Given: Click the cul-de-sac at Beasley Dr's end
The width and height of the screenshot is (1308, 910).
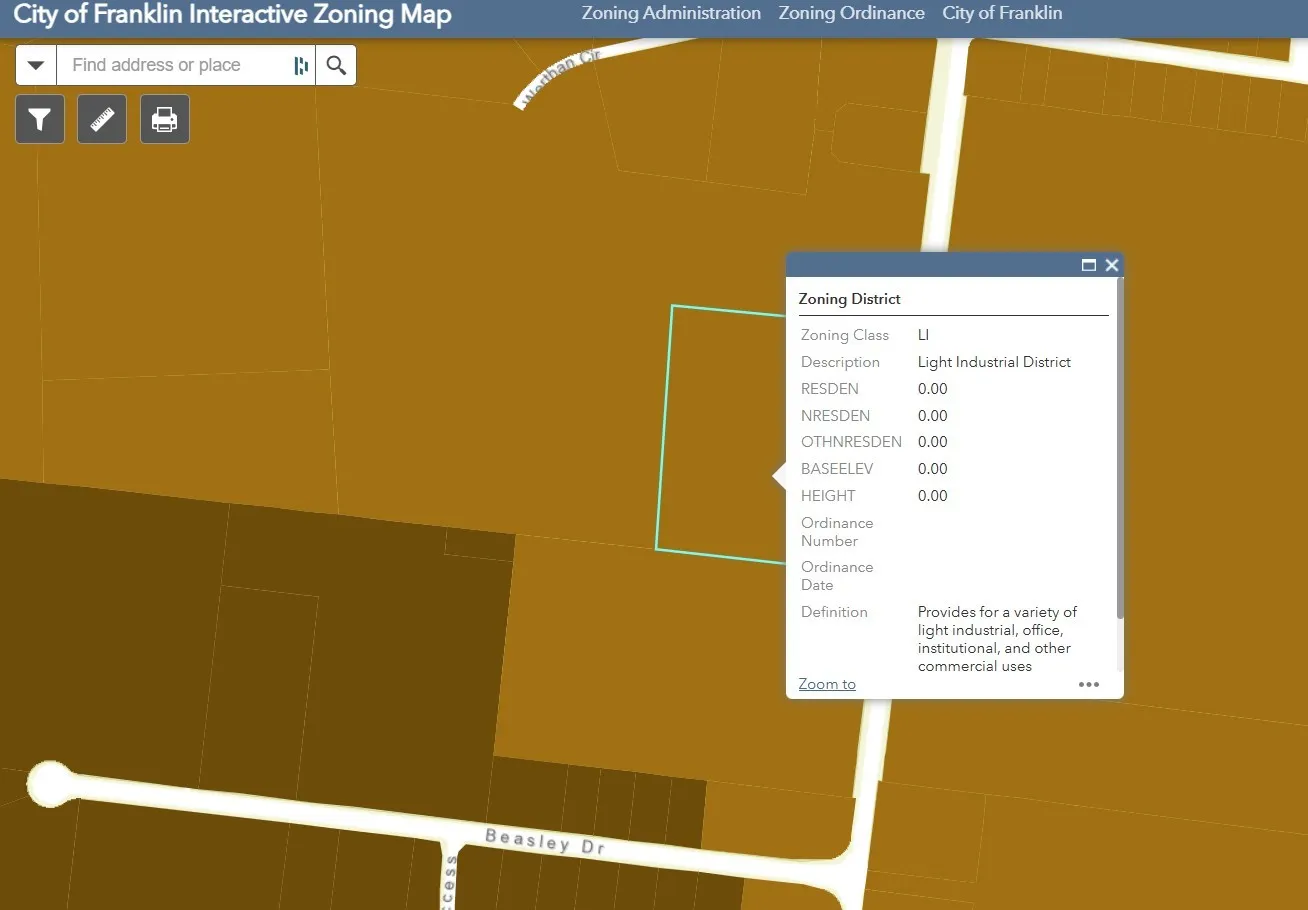Looking at the screenshot, I should pyautogui.click(x=48, y=783).
